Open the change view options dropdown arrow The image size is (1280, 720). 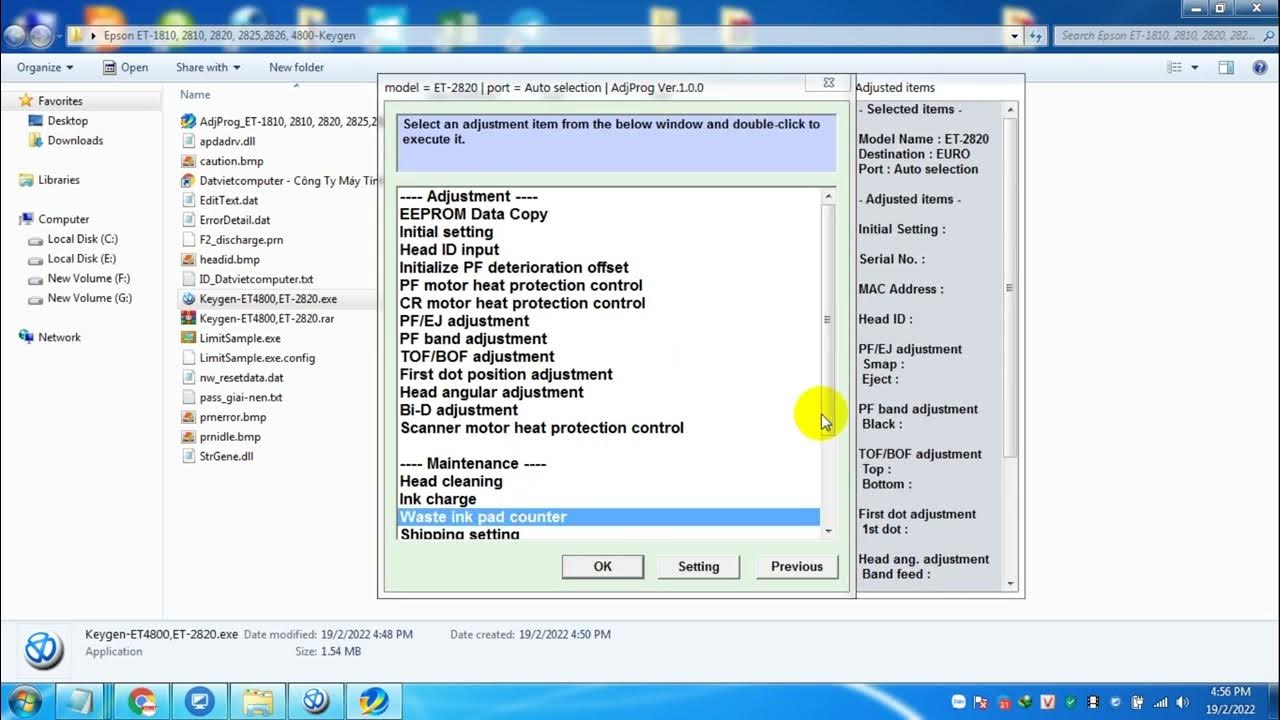(x=1195, y=67)
